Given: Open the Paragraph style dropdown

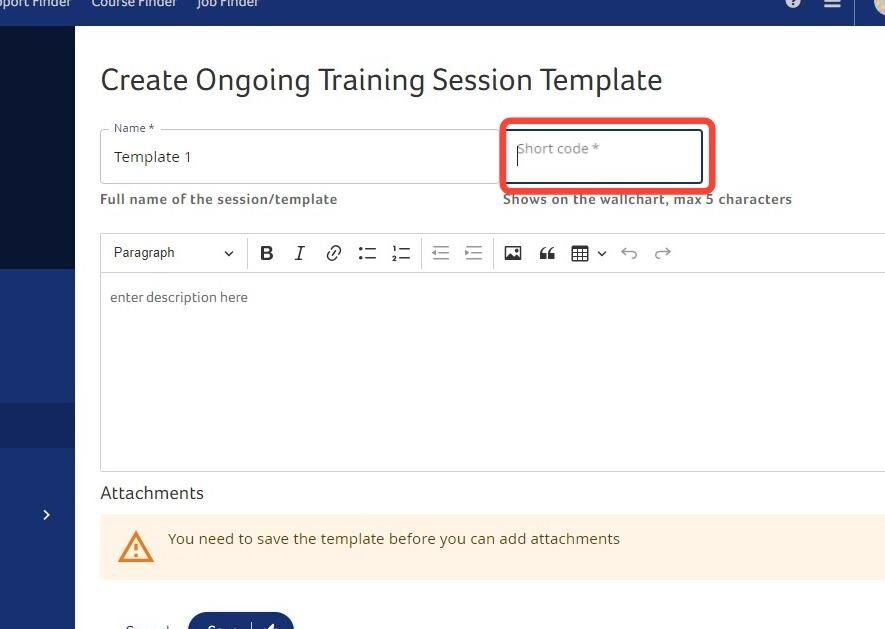Looking at the screenshot, I should pos(173,253).
